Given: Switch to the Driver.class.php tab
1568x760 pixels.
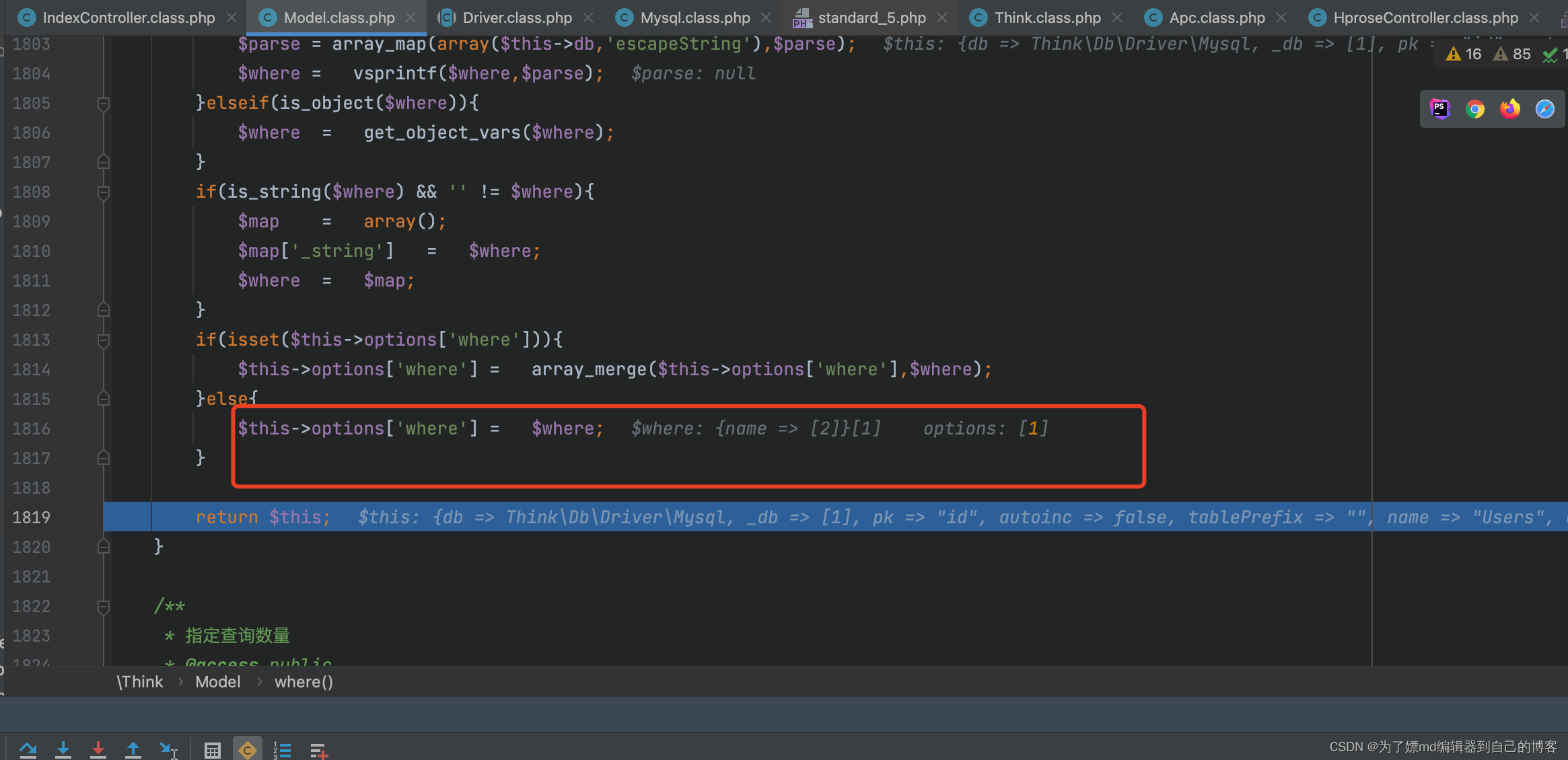Looking at the screenshot, I should point(517,17).
